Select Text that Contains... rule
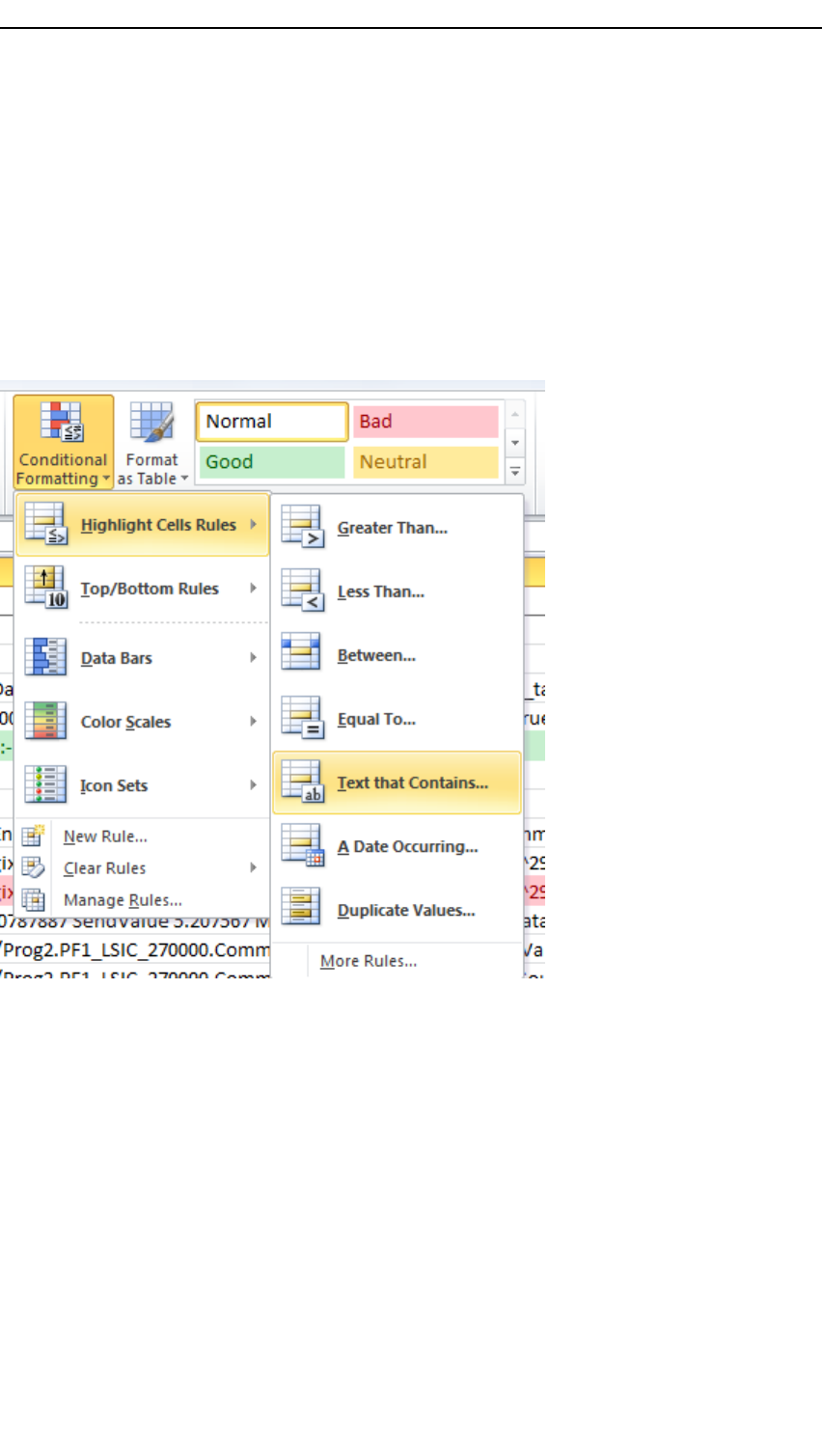This screenshot has width=822, height=1456. pyautogui.click(x=397, y=783)
